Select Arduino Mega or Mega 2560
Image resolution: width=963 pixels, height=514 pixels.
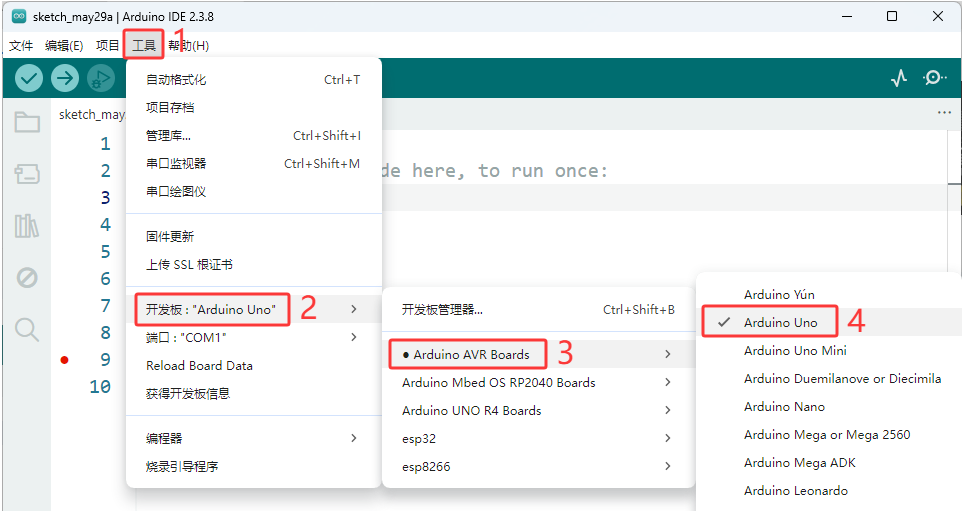[x=829, y=435]
